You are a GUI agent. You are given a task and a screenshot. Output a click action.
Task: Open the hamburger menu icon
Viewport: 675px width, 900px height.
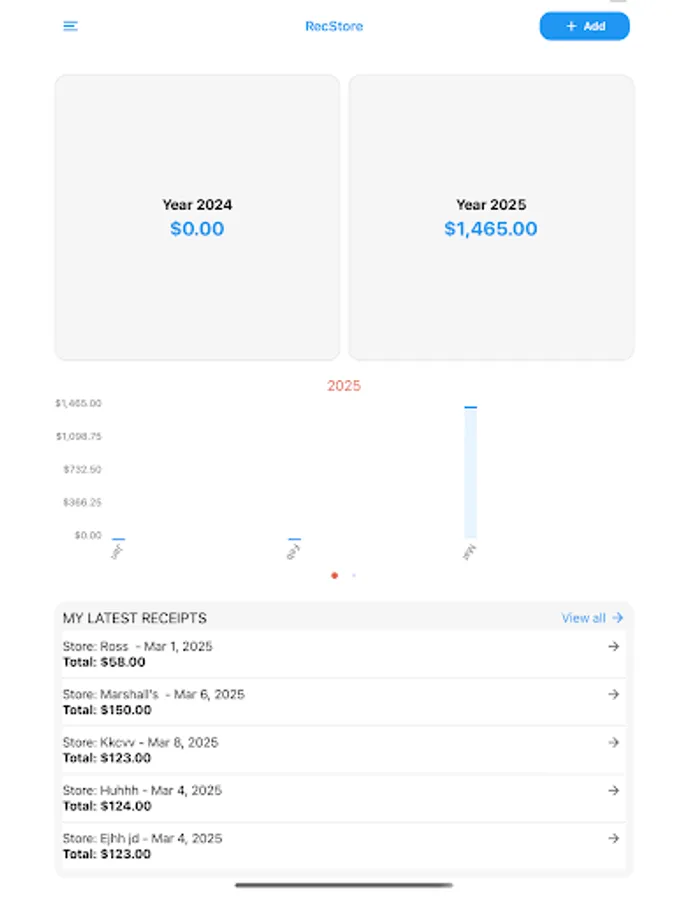(70, 26)
